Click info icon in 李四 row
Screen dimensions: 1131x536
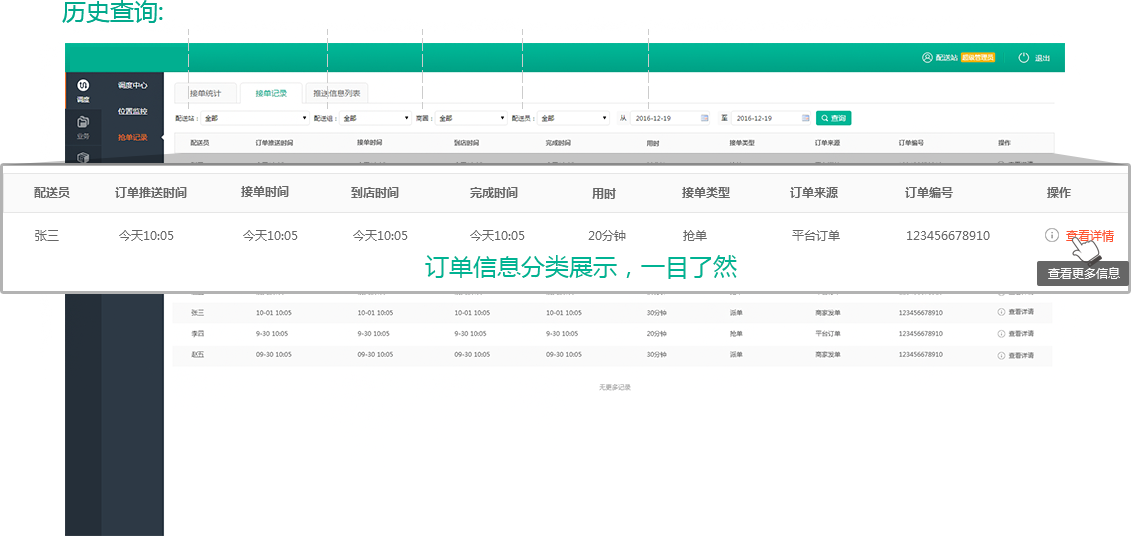pos(1001,334)
